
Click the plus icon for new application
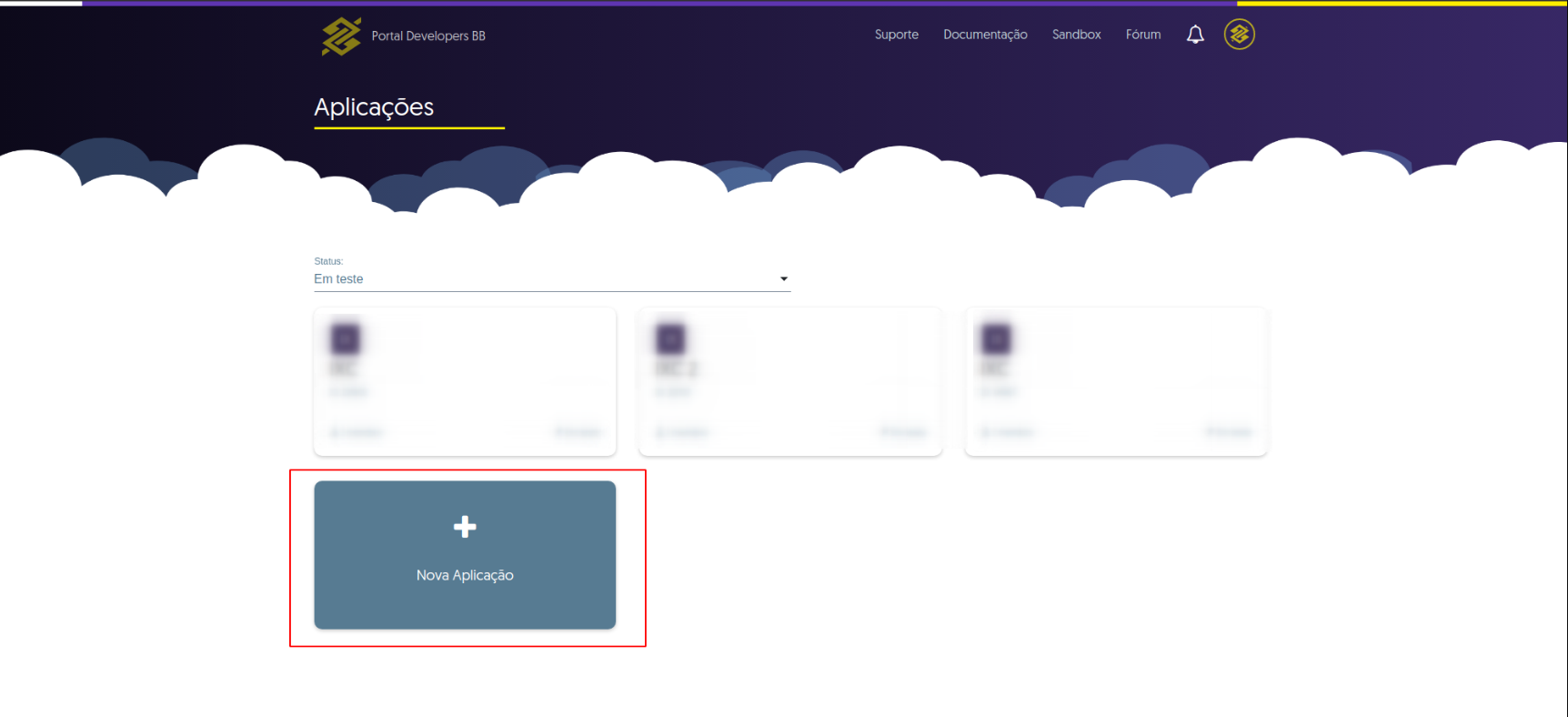point(465,527)
